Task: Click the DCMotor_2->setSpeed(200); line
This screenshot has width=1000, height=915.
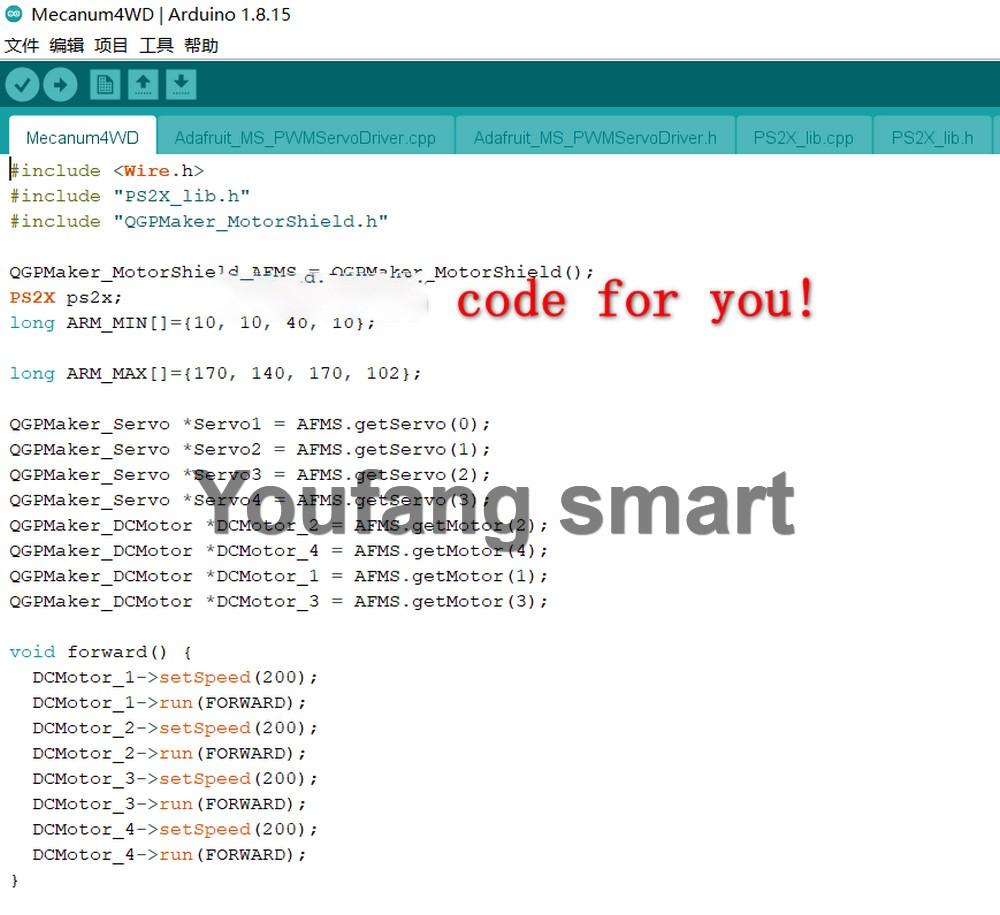Action: 175,728
